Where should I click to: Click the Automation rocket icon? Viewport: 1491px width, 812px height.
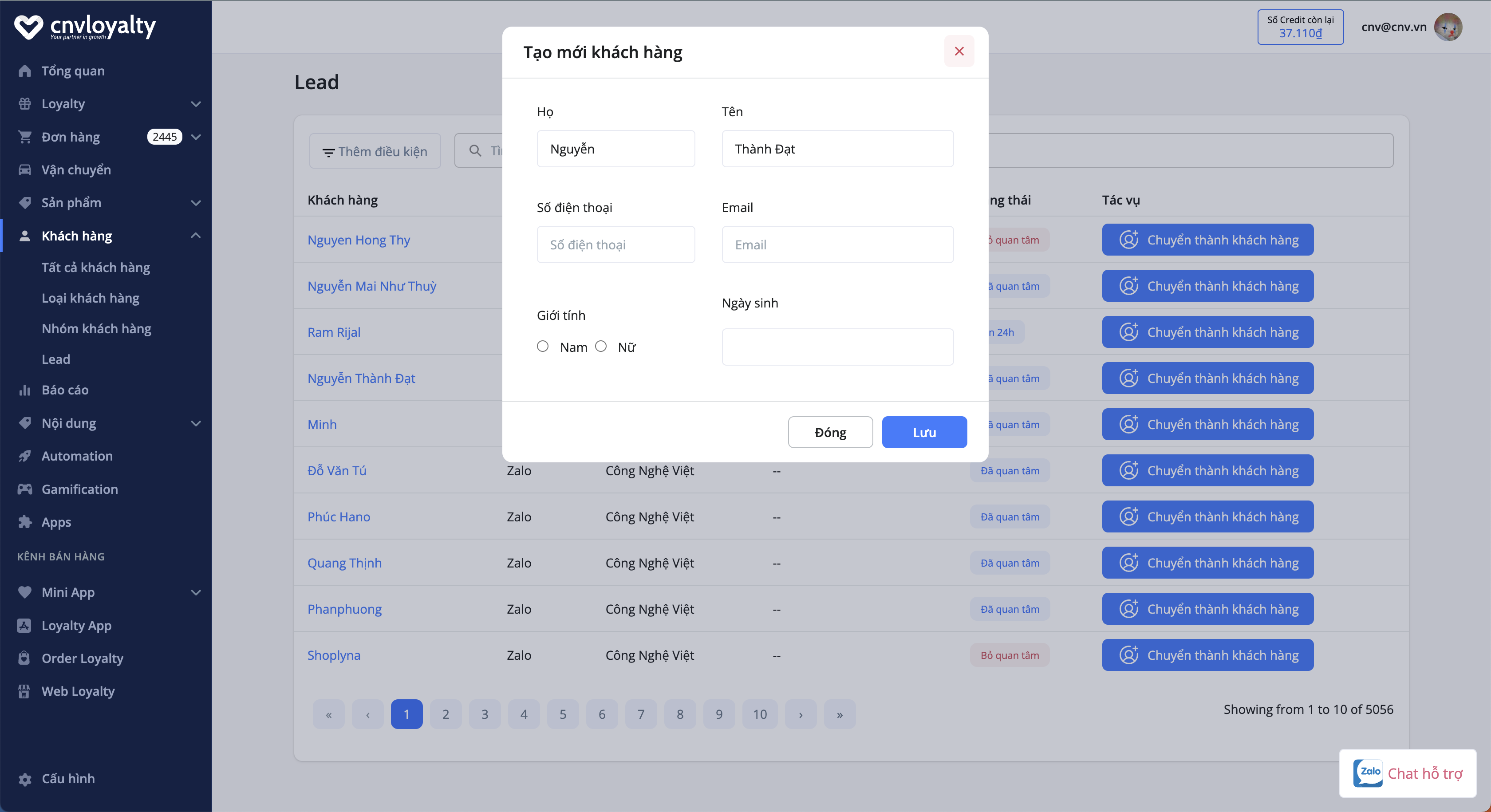[24, 456]
